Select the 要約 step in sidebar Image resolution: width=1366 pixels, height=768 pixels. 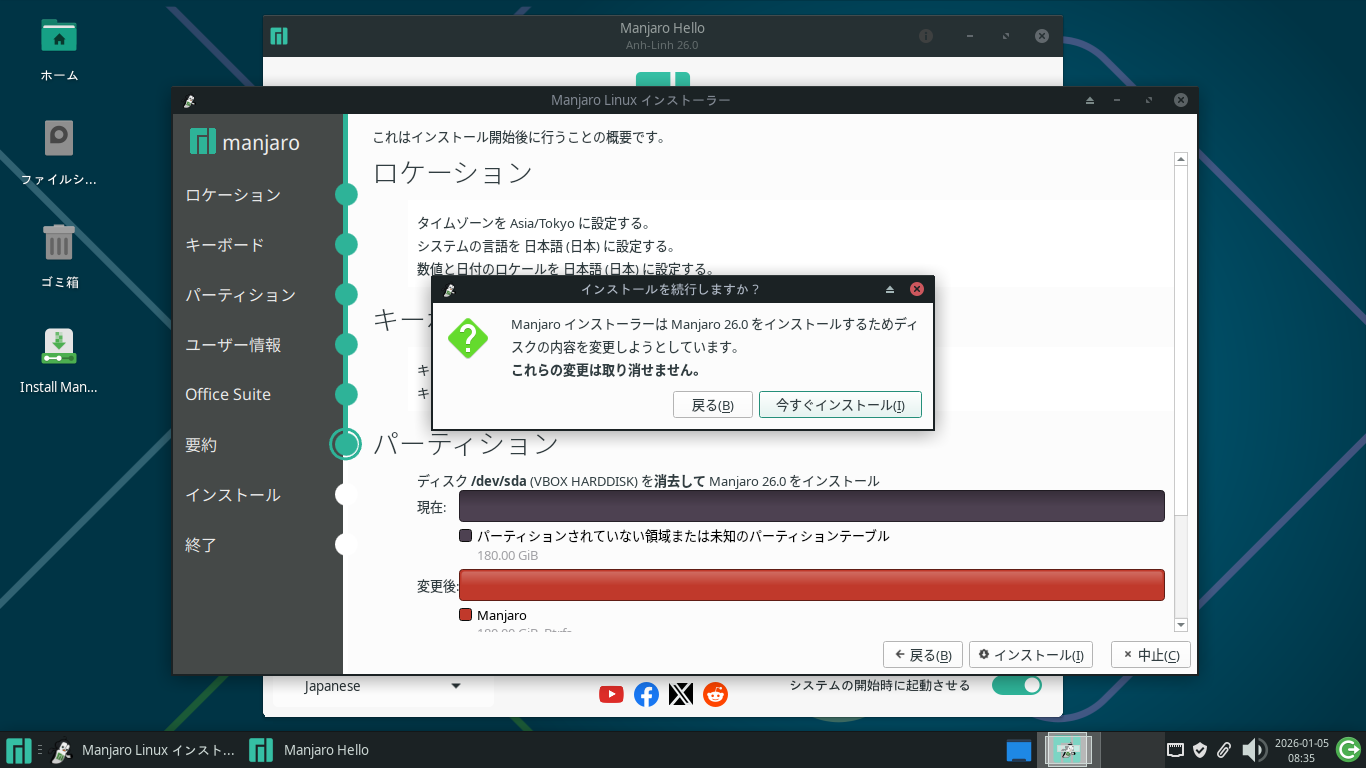pyautogui.click(x=201, y=445)
